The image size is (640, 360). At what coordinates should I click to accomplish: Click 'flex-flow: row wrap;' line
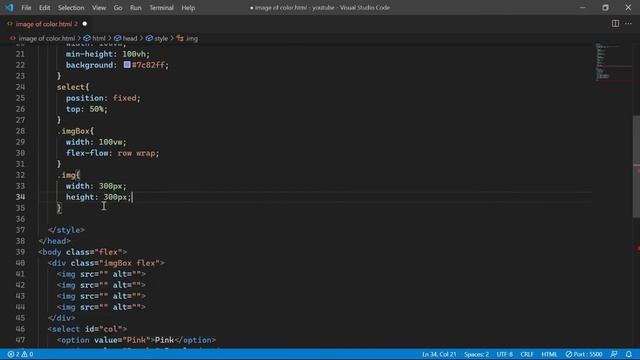tap(112, 153)
